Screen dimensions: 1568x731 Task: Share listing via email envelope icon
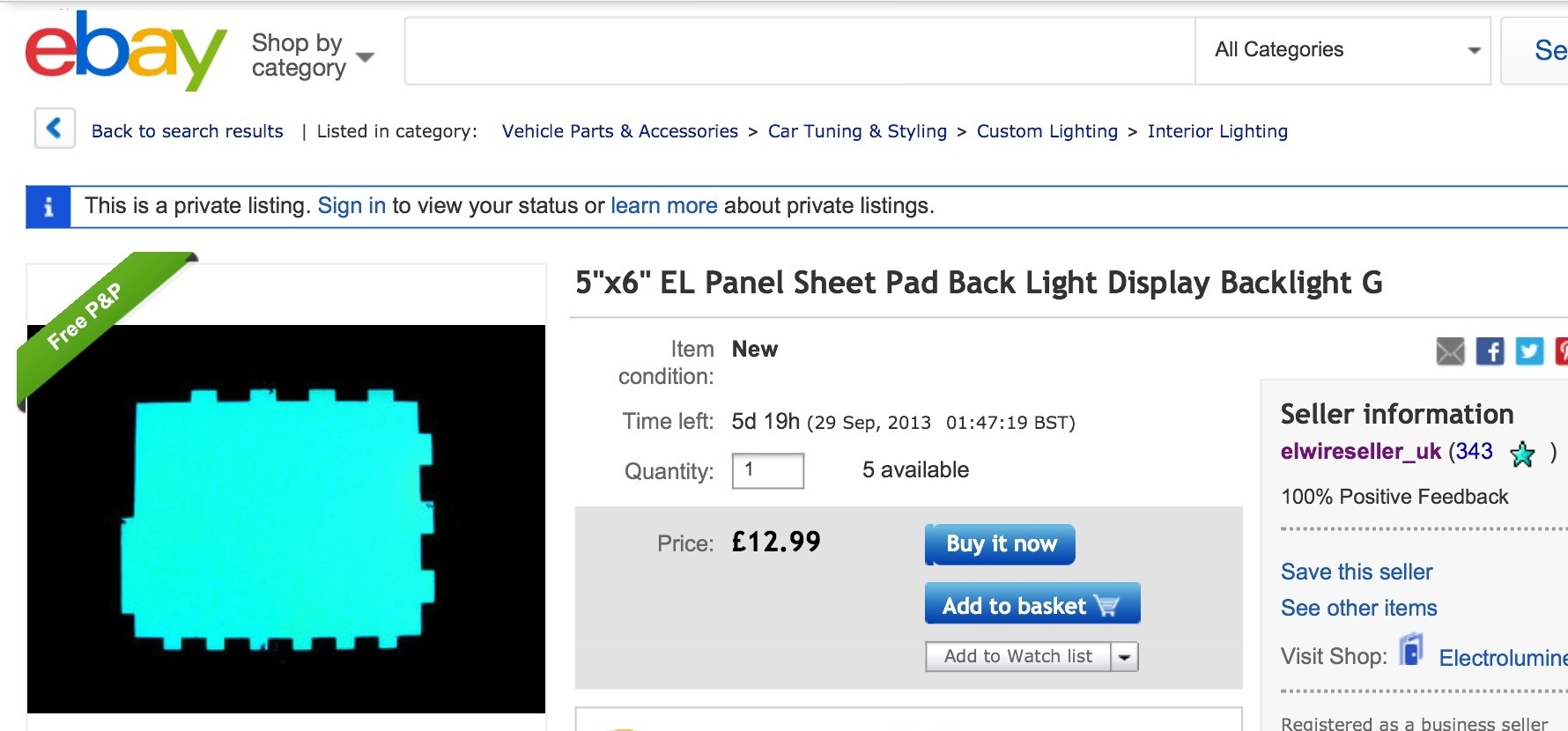[x=1450, y=351]
